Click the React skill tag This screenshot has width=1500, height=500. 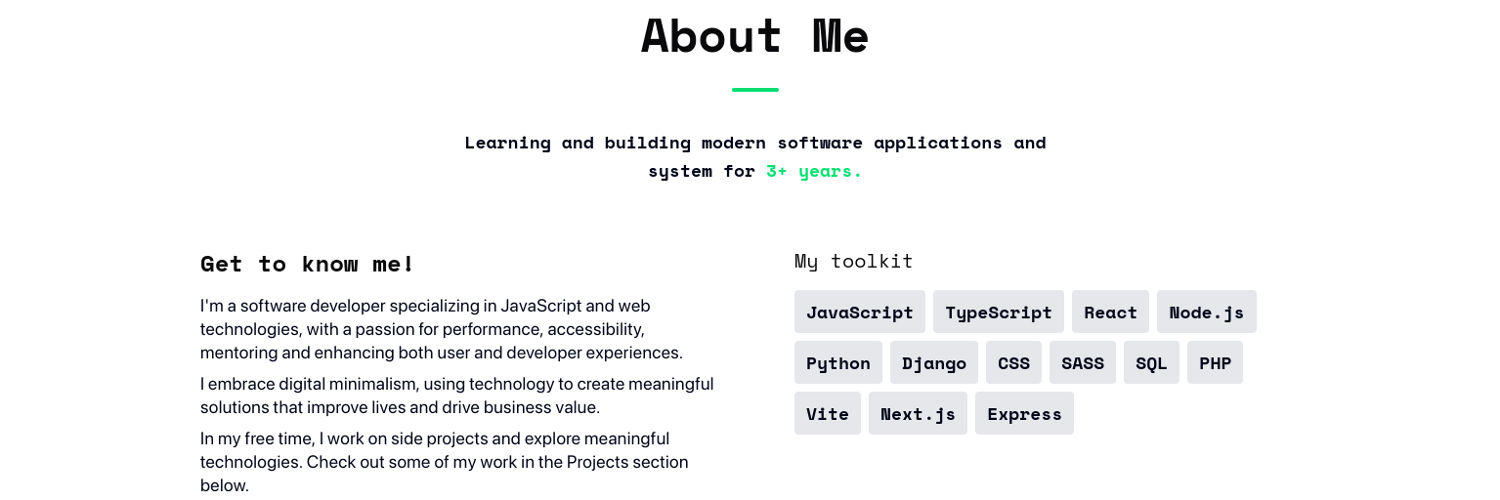click(1110, 312)
